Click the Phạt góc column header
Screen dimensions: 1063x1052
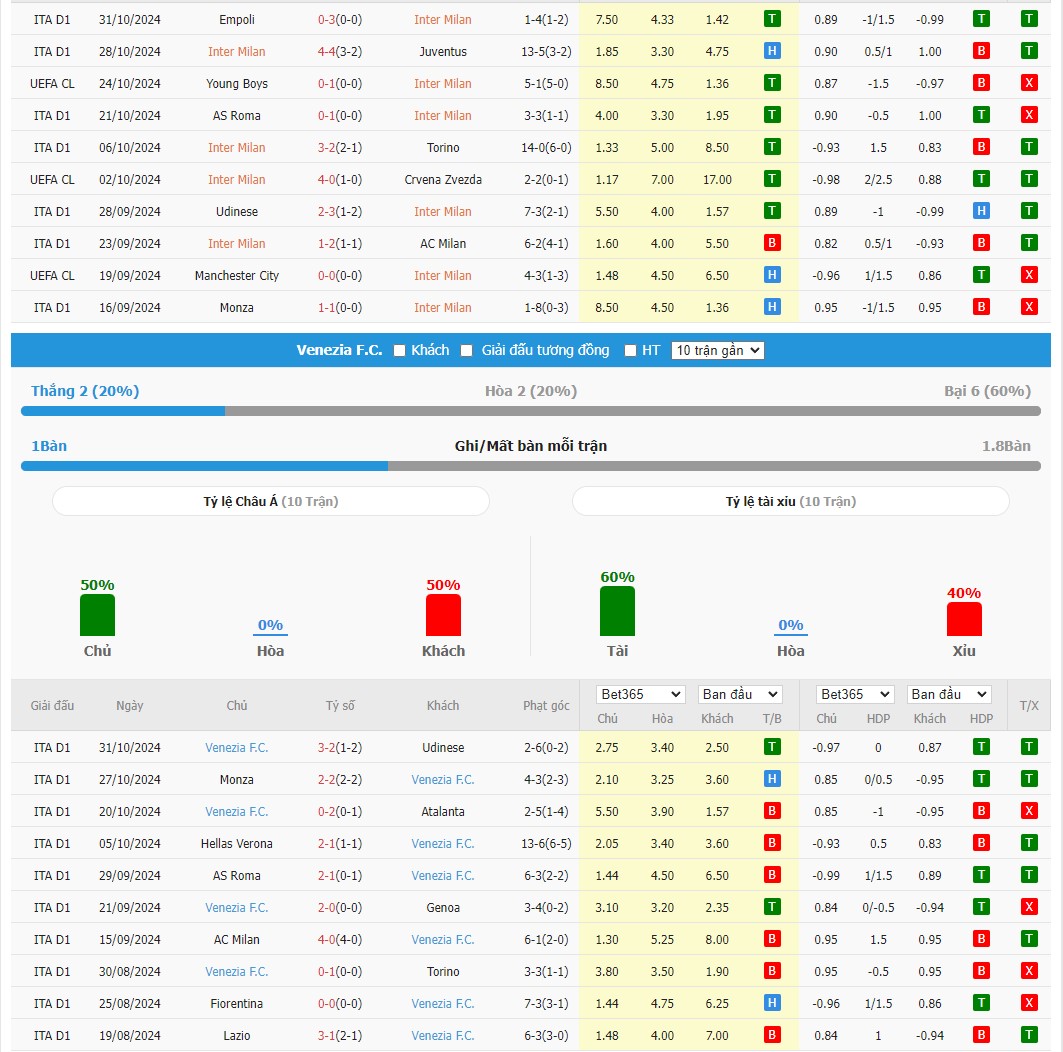(x=546, y=706)
